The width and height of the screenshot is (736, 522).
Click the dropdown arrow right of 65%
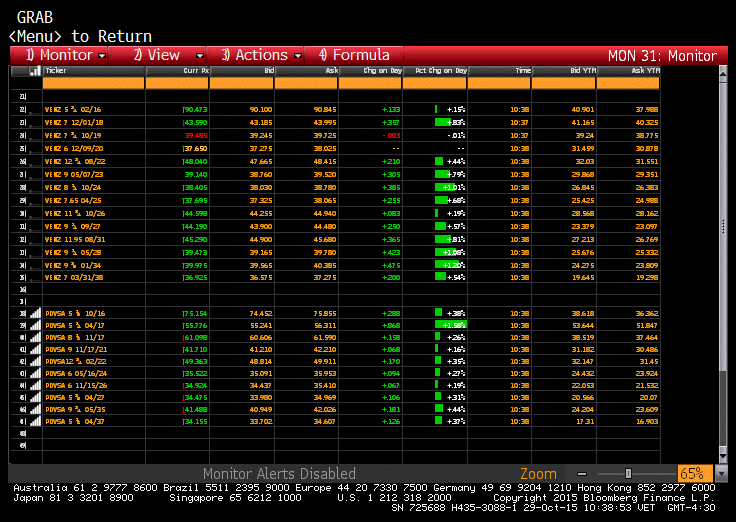tap(720, 474)
